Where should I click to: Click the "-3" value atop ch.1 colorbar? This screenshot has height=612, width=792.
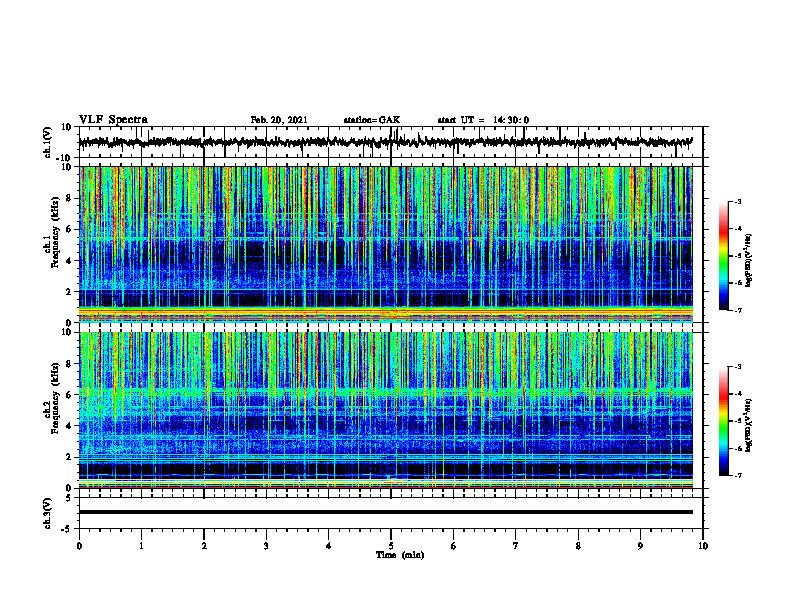coord(737,201)
